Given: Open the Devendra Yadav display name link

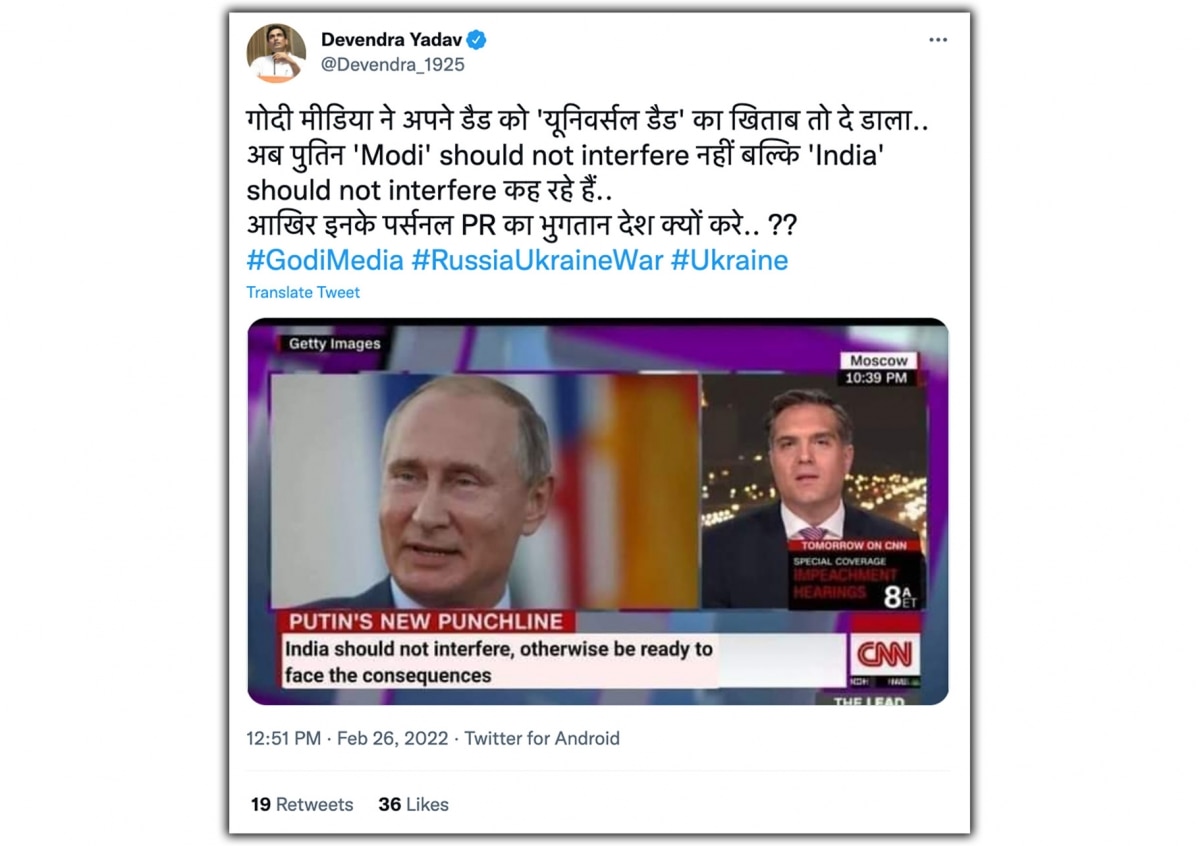Looking at the screenshot, I should coord(389,40).
